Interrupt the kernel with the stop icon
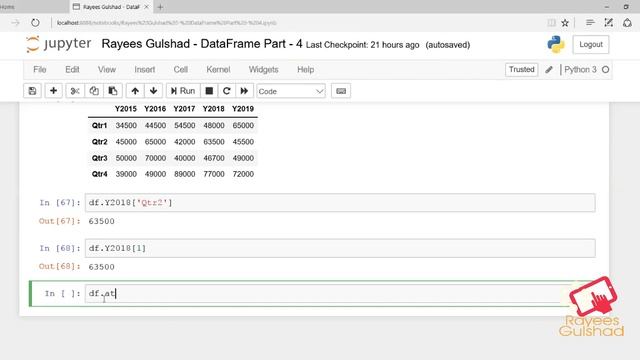Image resolution: width=640 pixels, height=360 pixels. 209,91
